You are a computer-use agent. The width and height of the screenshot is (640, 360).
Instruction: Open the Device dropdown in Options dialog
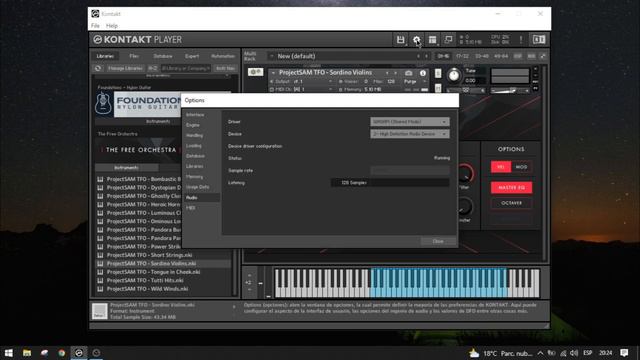pyautogui.click(x=410, y=134)
